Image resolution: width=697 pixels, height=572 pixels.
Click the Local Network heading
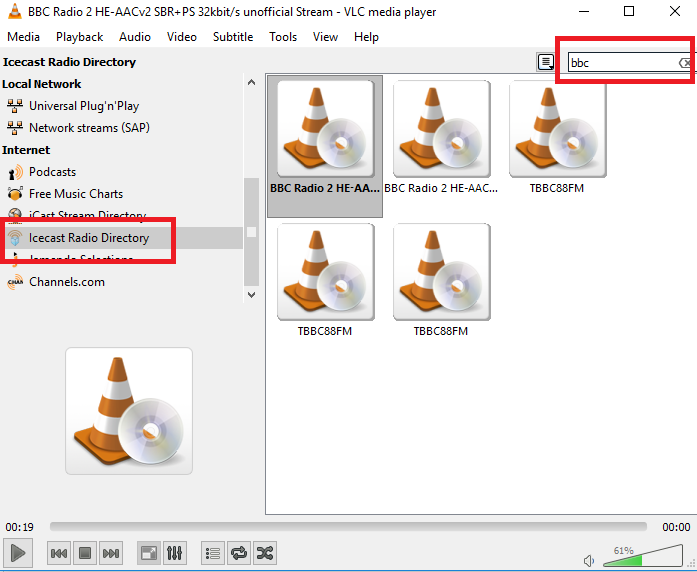pos(41,84)
